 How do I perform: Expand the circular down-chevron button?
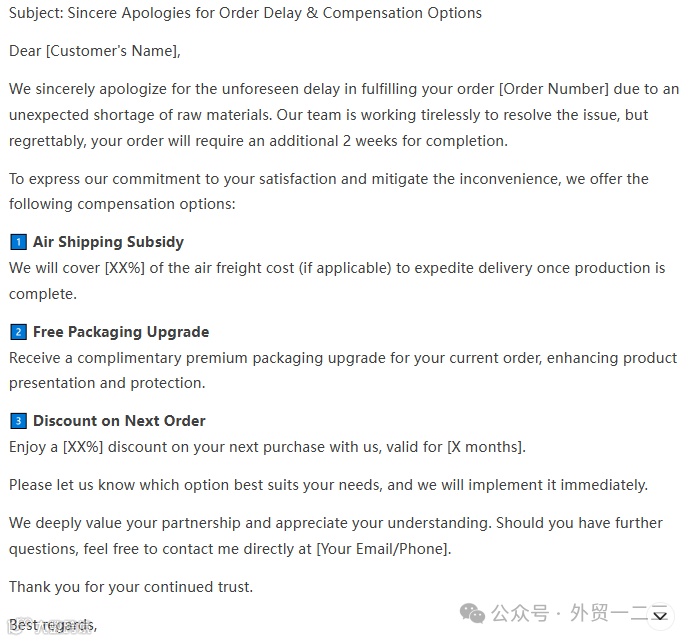point(660,616)
